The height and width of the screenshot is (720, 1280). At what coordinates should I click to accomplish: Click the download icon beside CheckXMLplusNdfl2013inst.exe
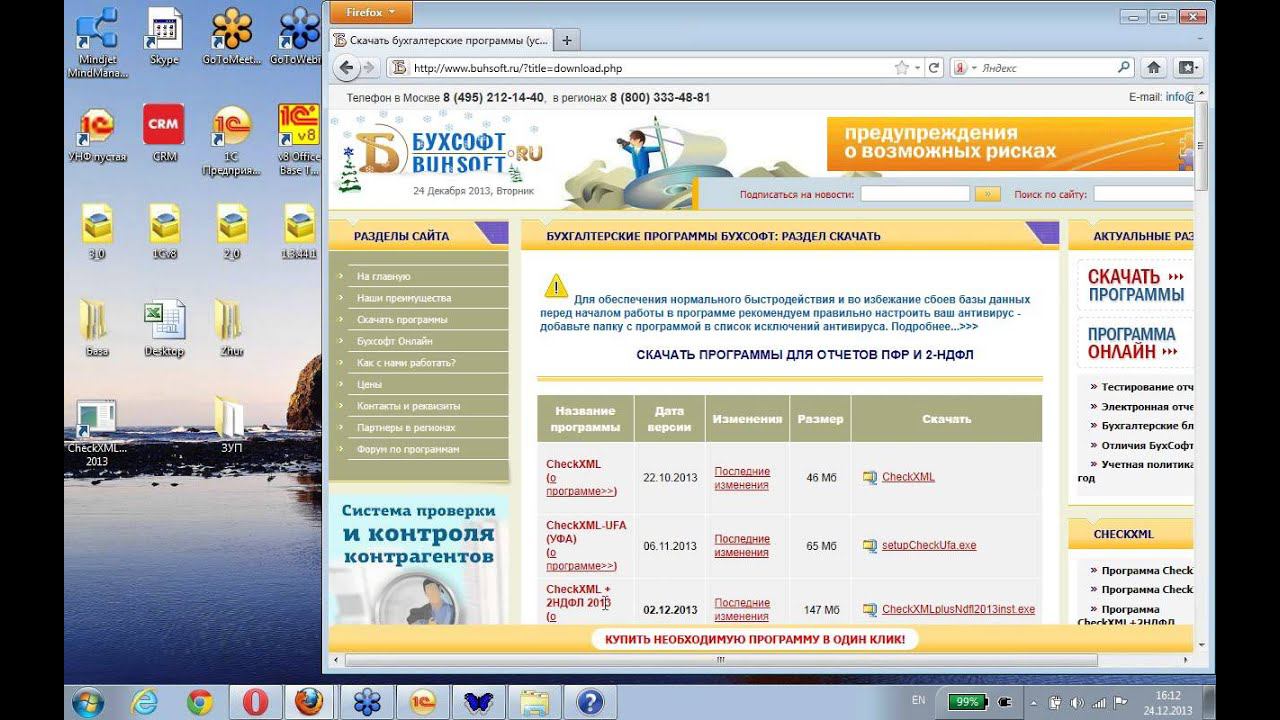869,610
